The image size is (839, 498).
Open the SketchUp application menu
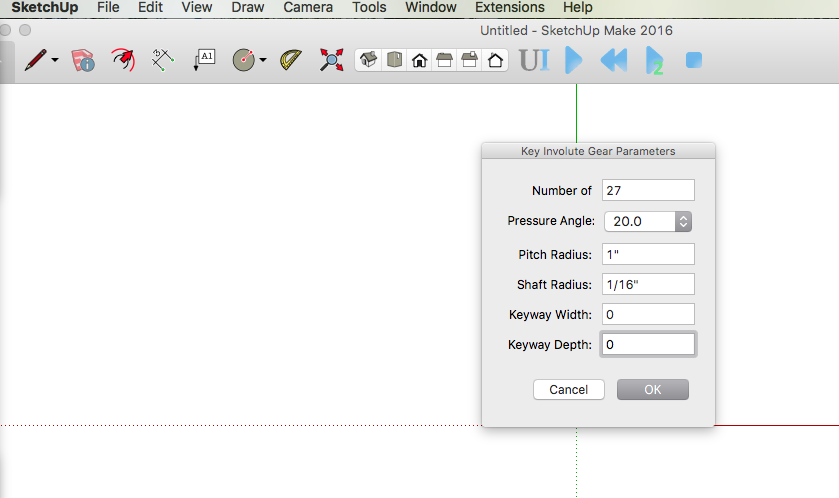45,7
